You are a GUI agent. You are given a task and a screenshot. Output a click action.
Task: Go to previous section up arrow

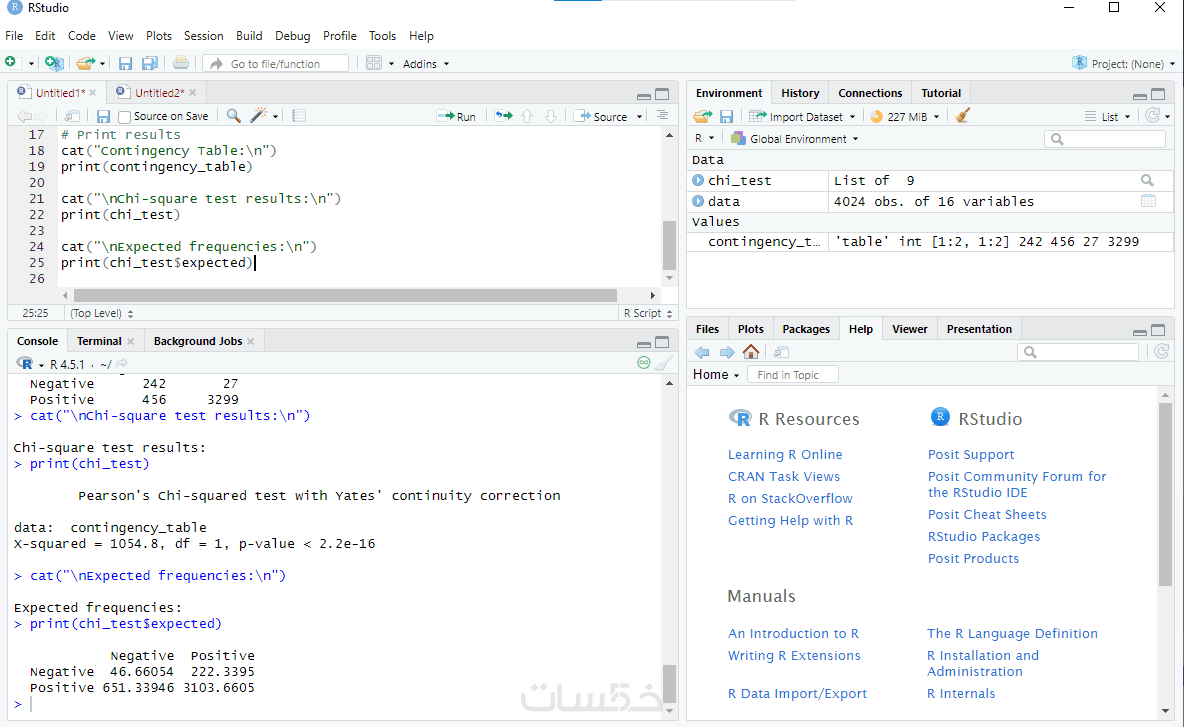click(x=527, y=116)
